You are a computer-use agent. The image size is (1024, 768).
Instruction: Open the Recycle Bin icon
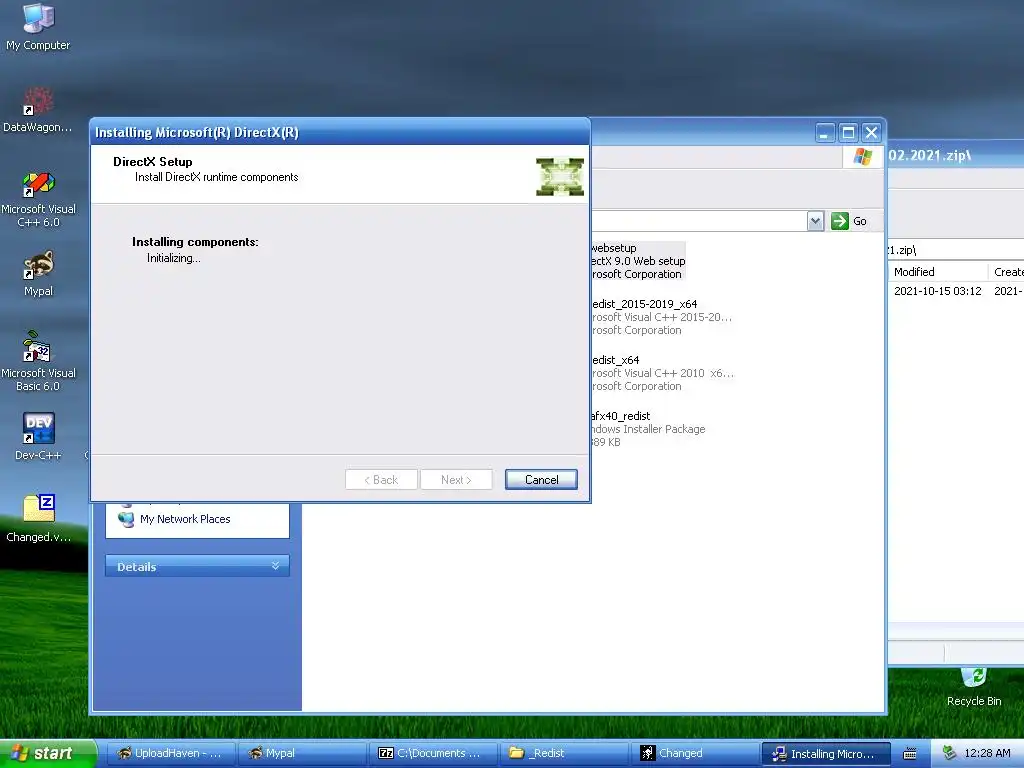[974, 686]
